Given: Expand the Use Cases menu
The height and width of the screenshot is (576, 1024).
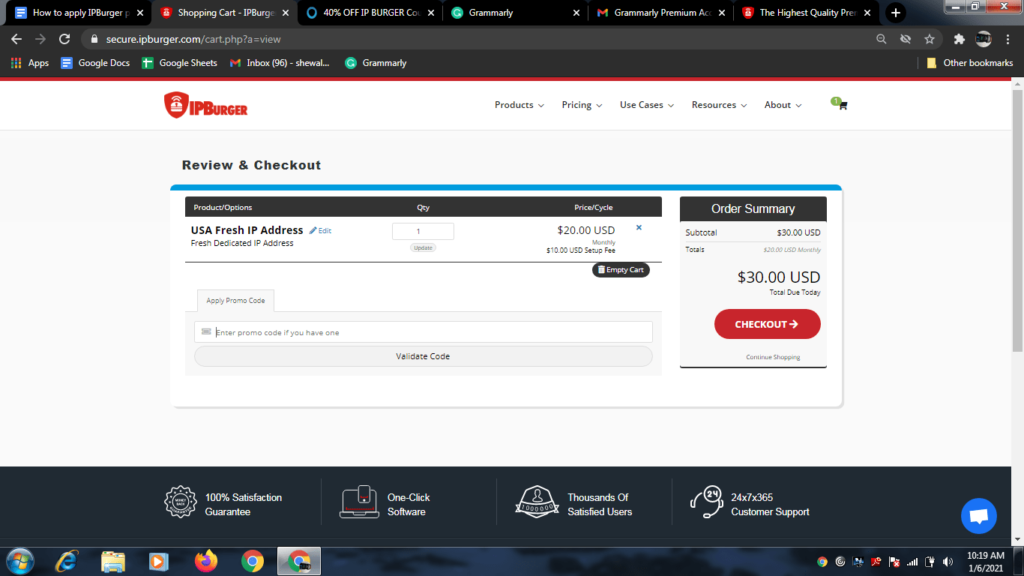Looking at the screenshot, I should tap(647, 104).
